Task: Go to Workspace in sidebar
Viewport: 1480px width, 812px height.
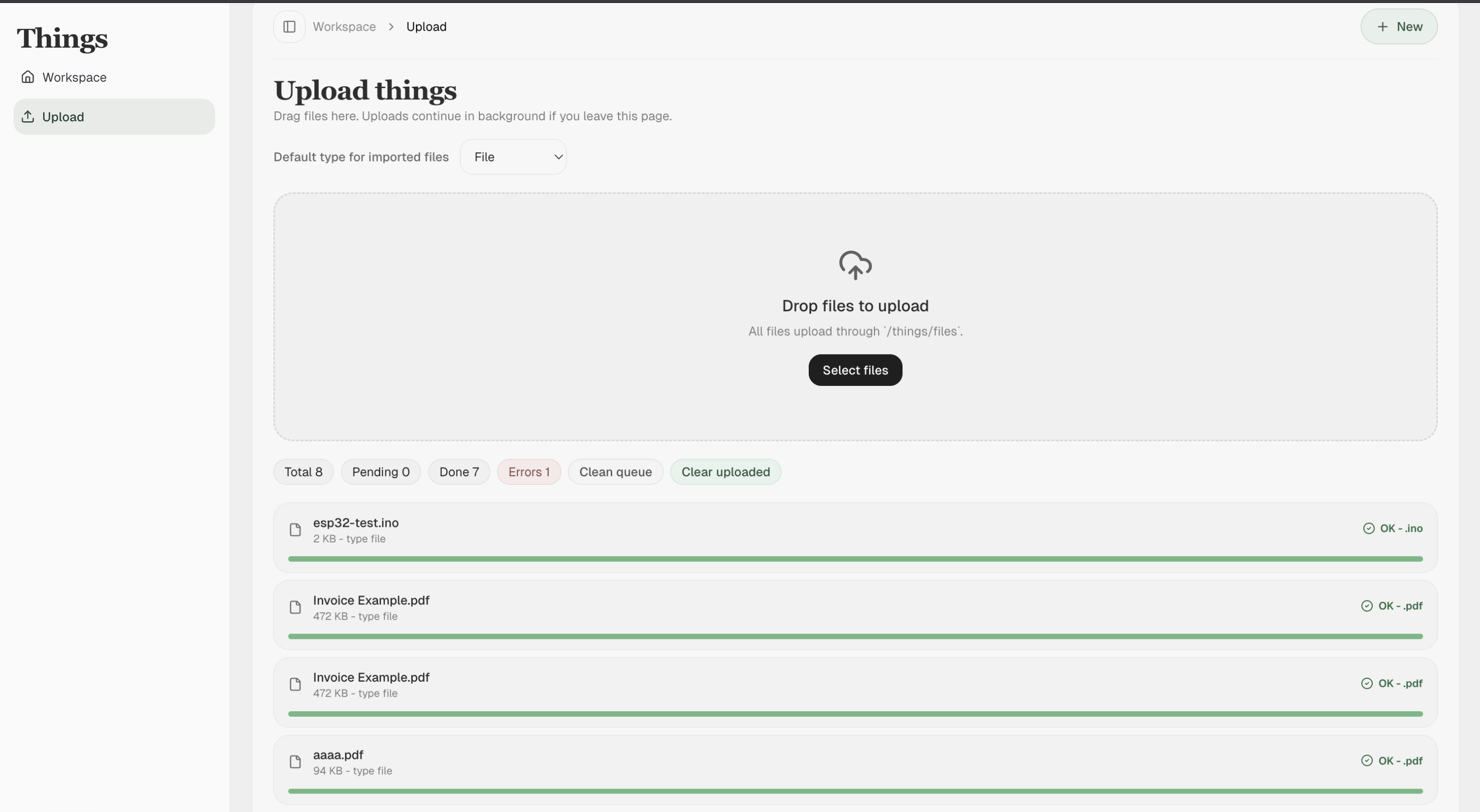Action: tap(74, 77)
